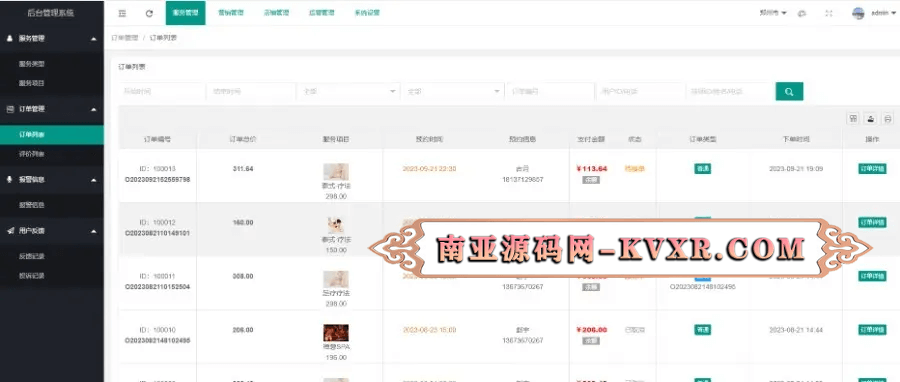This screenshot has height=382, width=900.
Task: Focus the technician ID/name/phone search field
Action: [x=730, y=91]
